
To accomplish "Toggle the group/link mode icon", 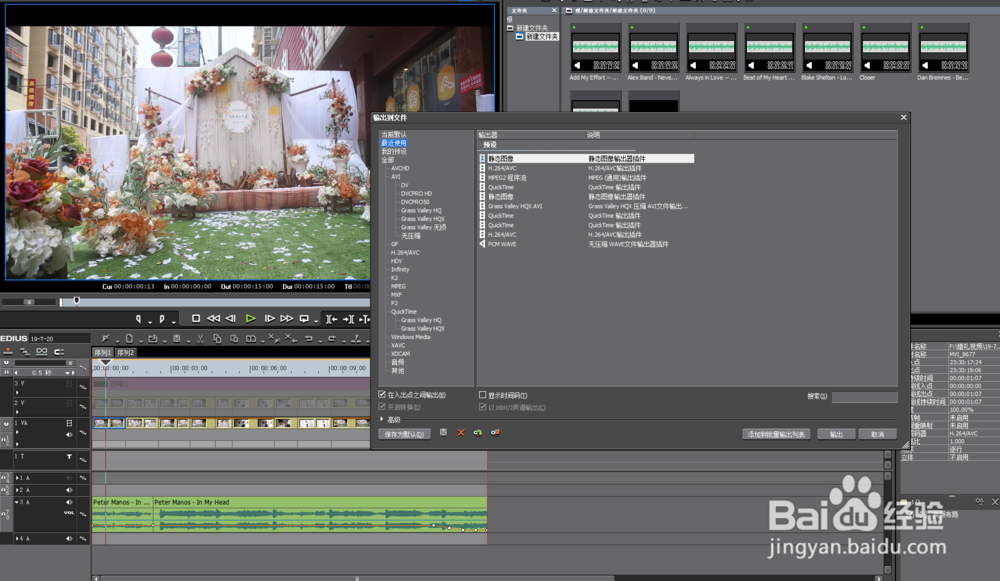I will point(41,351).
